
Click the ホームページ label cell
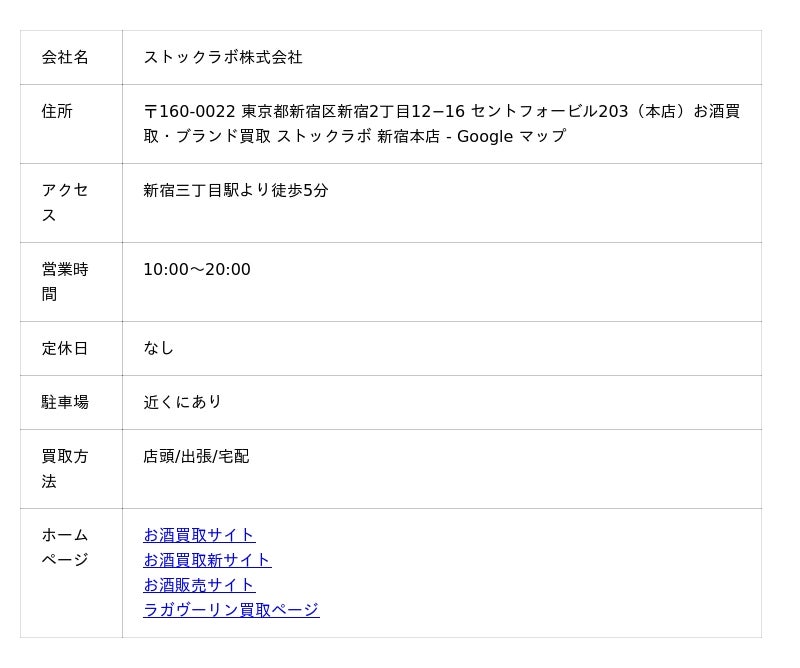click(65, 547)
